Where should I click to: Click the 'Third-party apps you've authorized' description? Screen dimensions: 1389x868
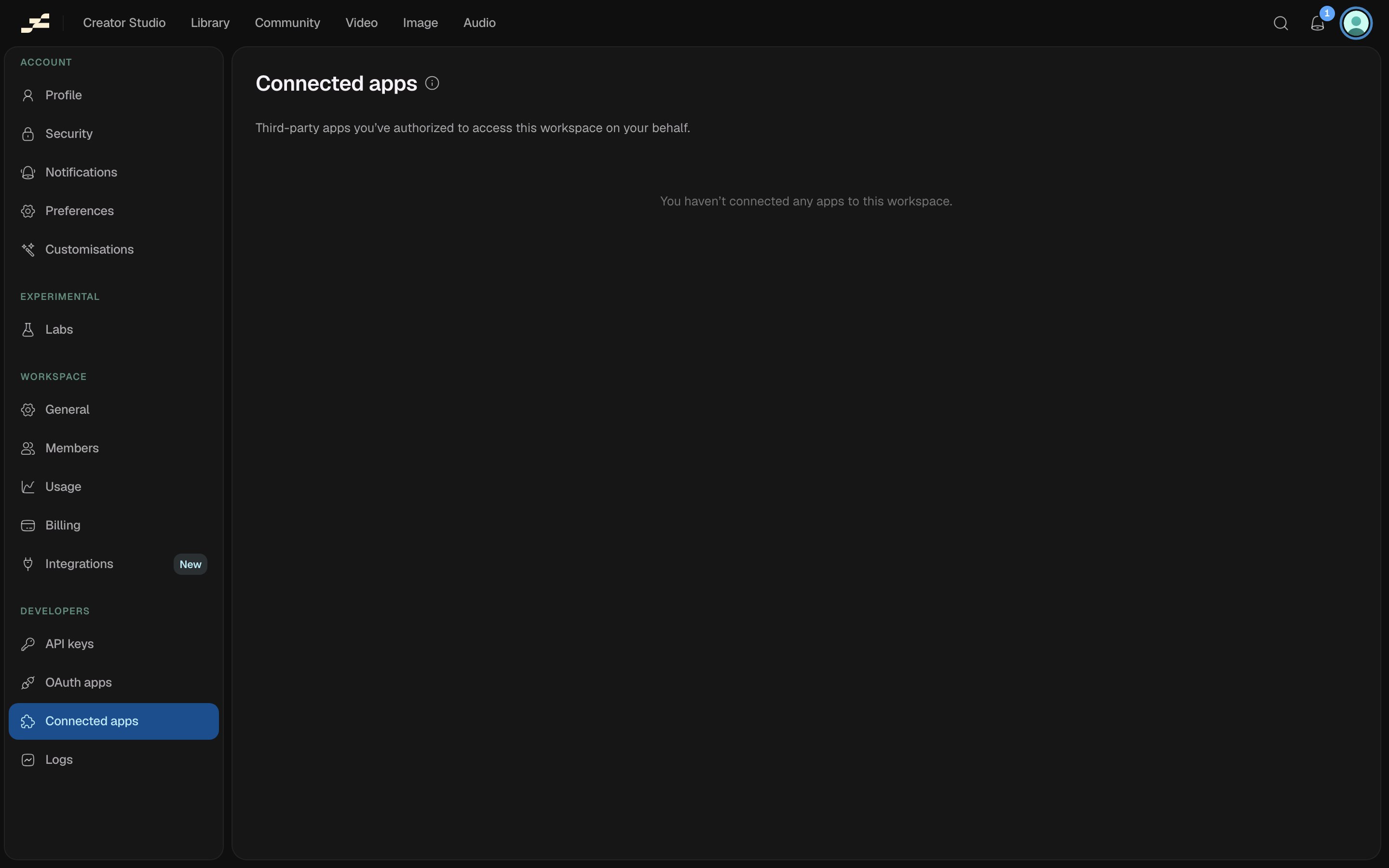(472, 128)
